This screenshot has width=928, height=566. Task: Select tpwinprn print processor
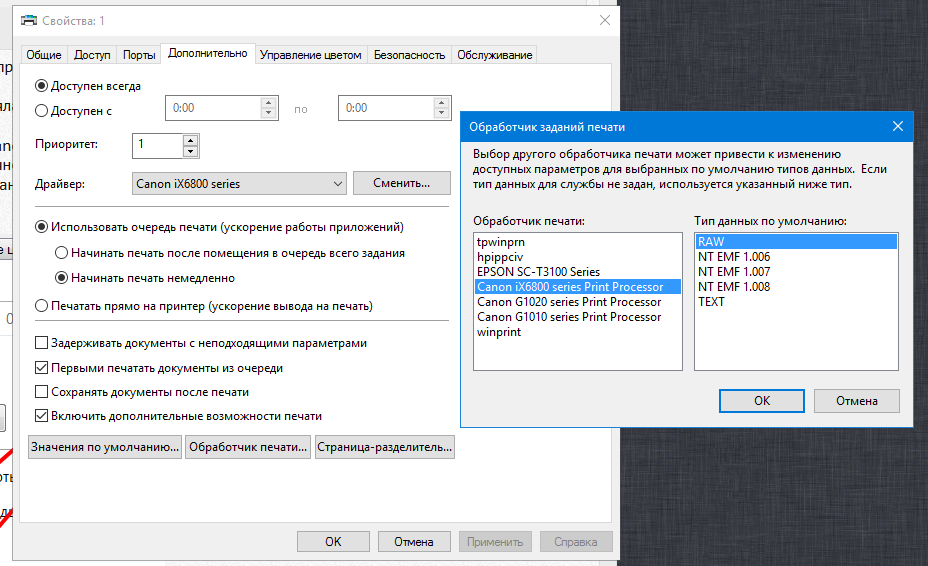click(578, 242)
